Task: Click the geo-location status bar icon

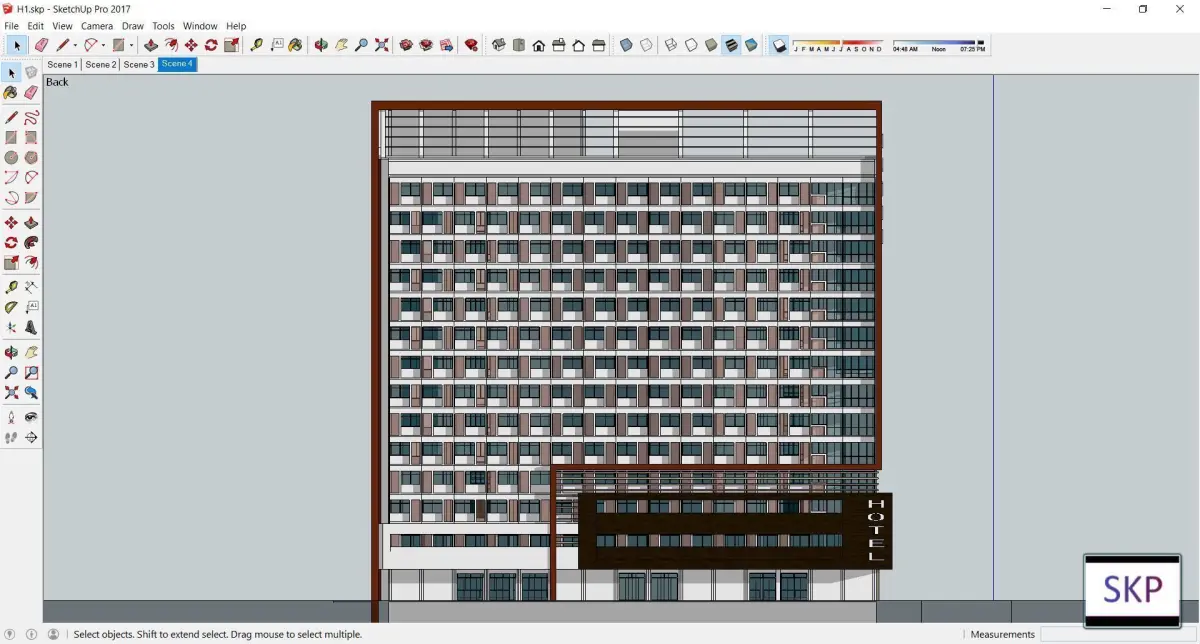Action: click(11, 634)
